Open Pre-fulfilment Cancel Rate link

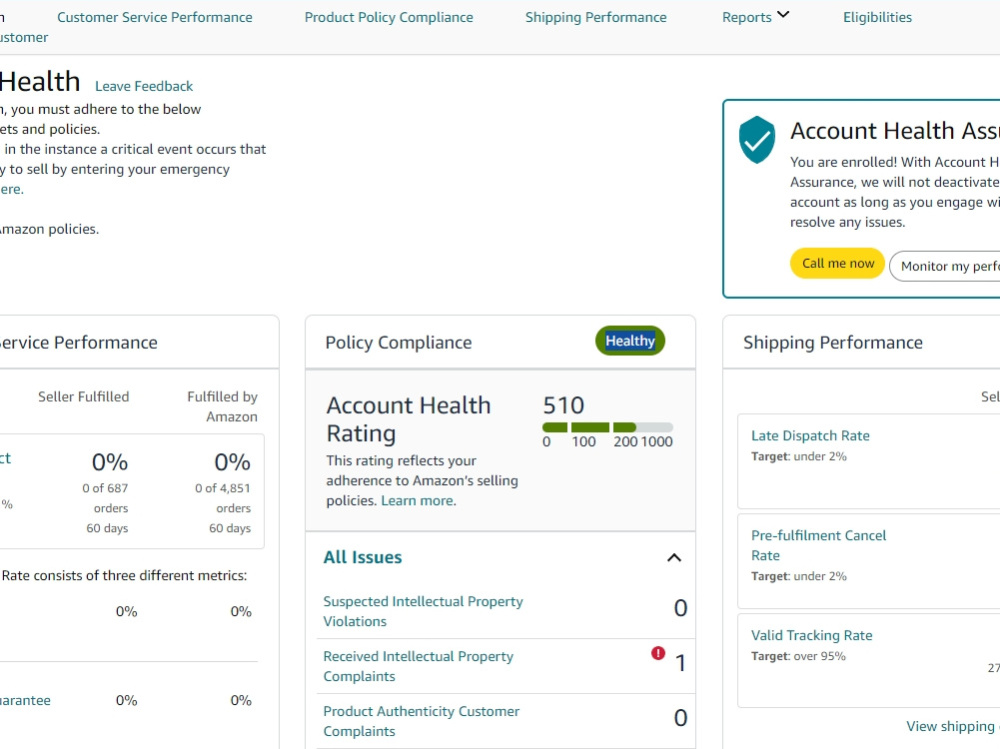[x=818, y=545]
